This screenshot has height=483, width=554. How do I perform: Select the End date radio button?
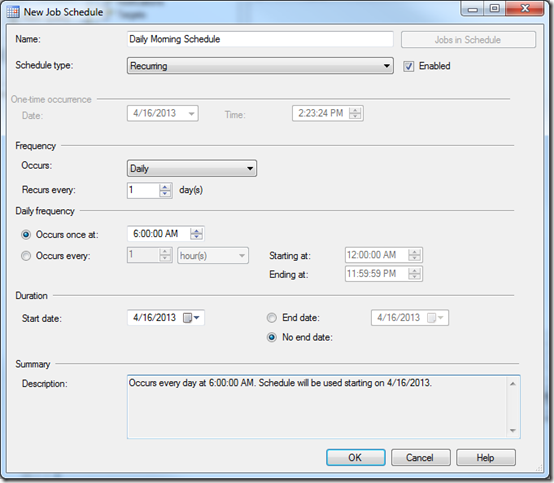tap(271, 318)
